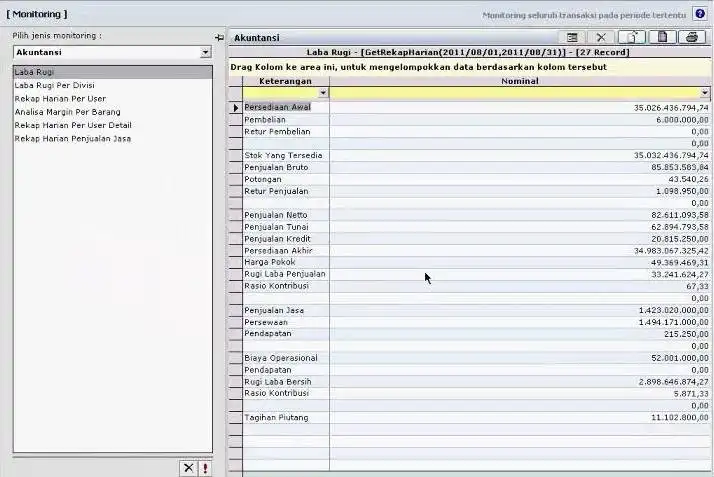Click the yellow group-by drag area banner
714x477 pixels.
point(470,67)
